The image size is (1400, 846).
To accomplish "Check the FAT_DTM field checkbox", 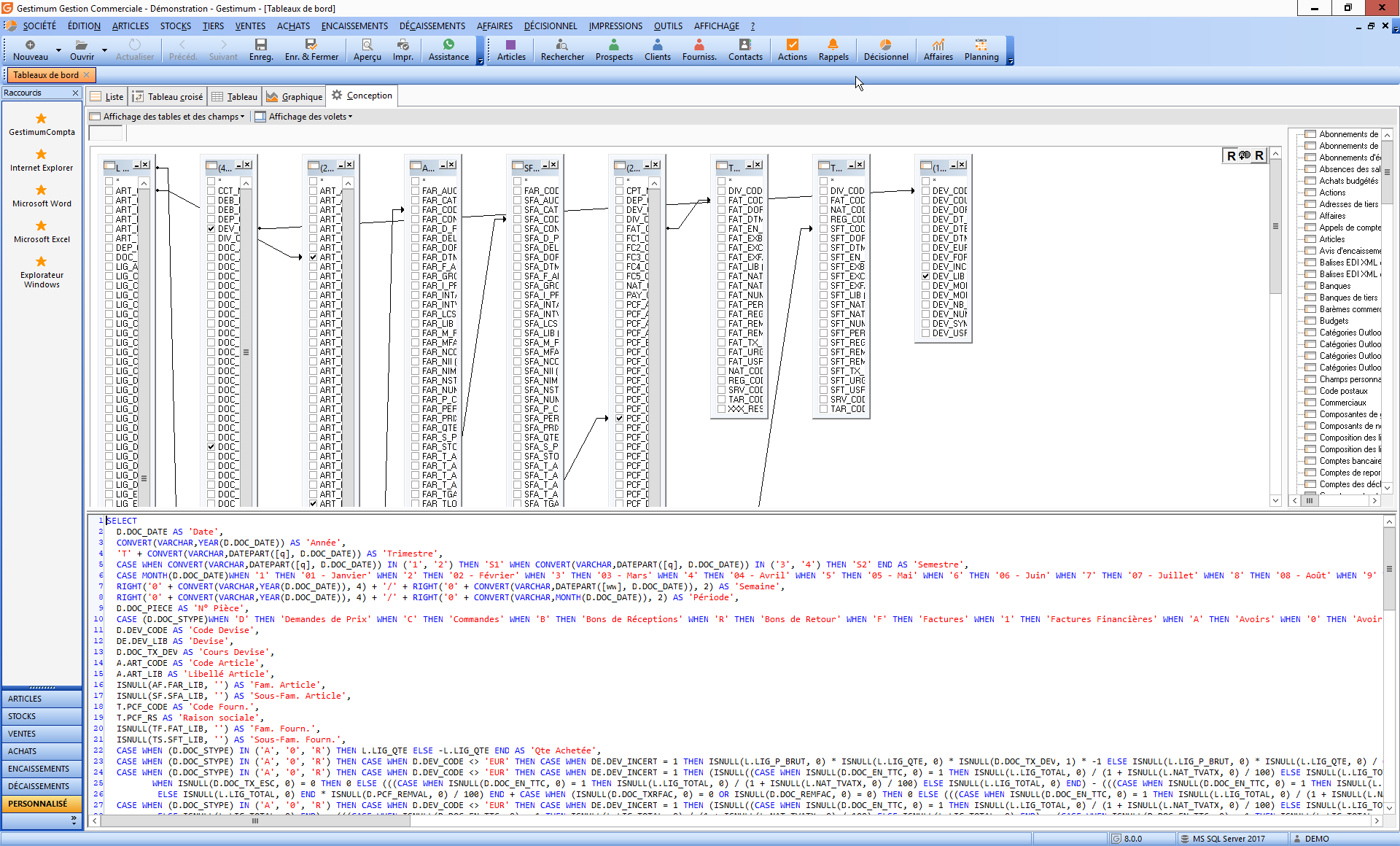I will tap(722, 220).
